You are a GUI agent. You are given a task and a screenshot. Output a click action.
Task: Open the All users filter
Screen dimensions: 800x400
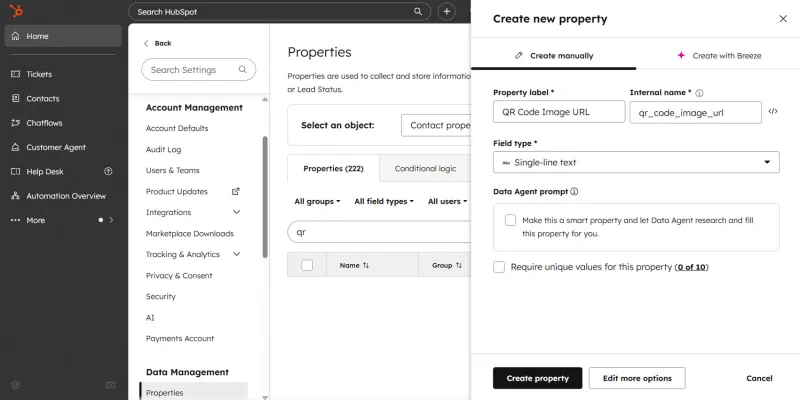coord(447,202)
